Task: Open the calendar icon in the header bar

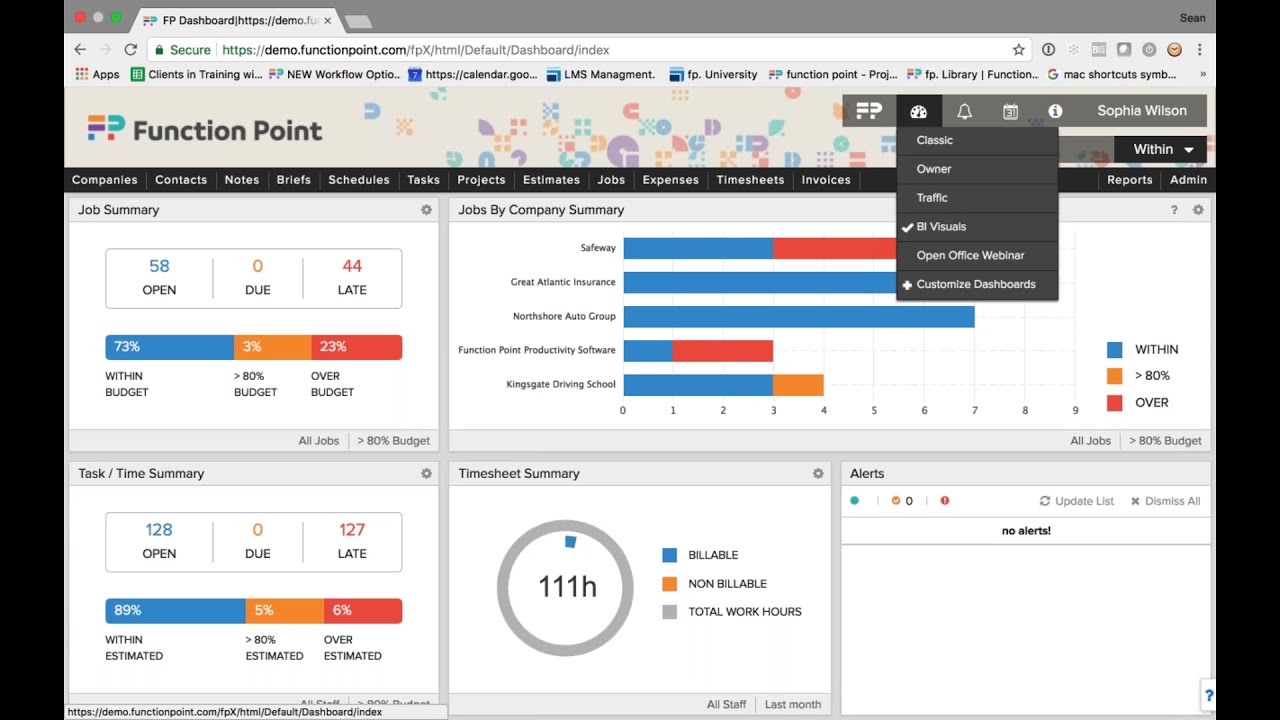Action: 1010,112
